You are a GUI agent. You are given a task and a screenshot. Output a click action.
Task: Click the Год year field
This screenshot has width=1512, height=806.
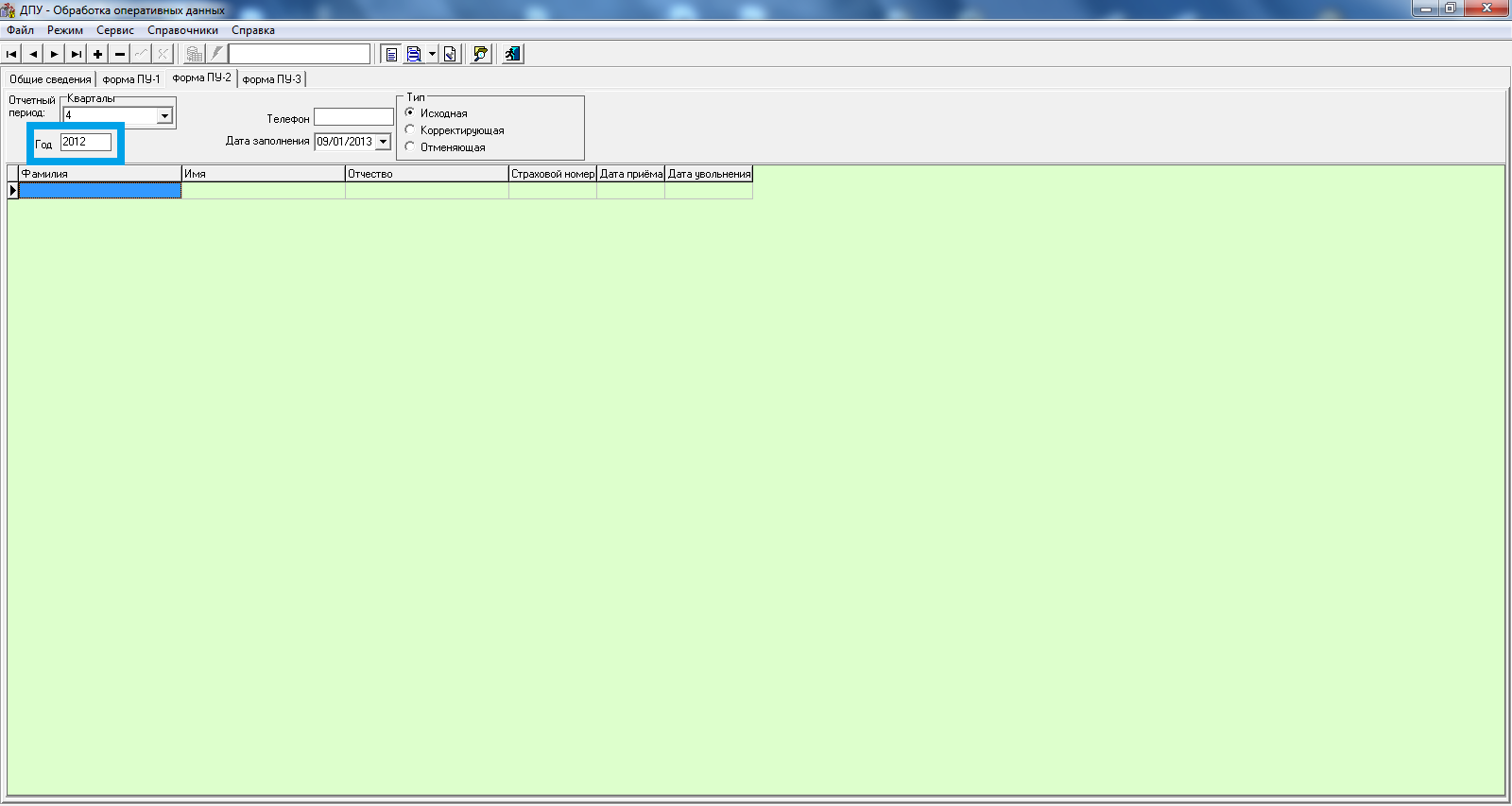[86, 142]
